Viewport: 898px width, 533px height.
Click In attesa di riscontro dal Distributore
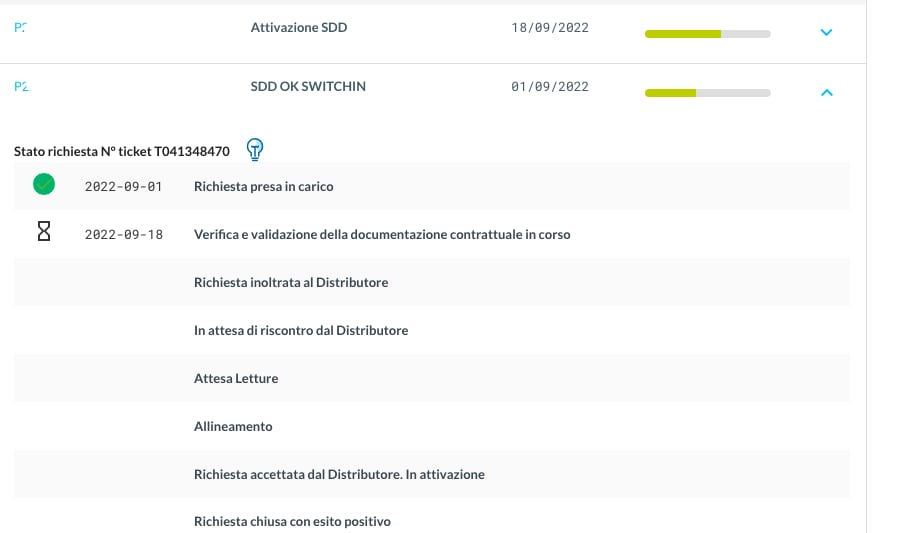click(301, 330)
